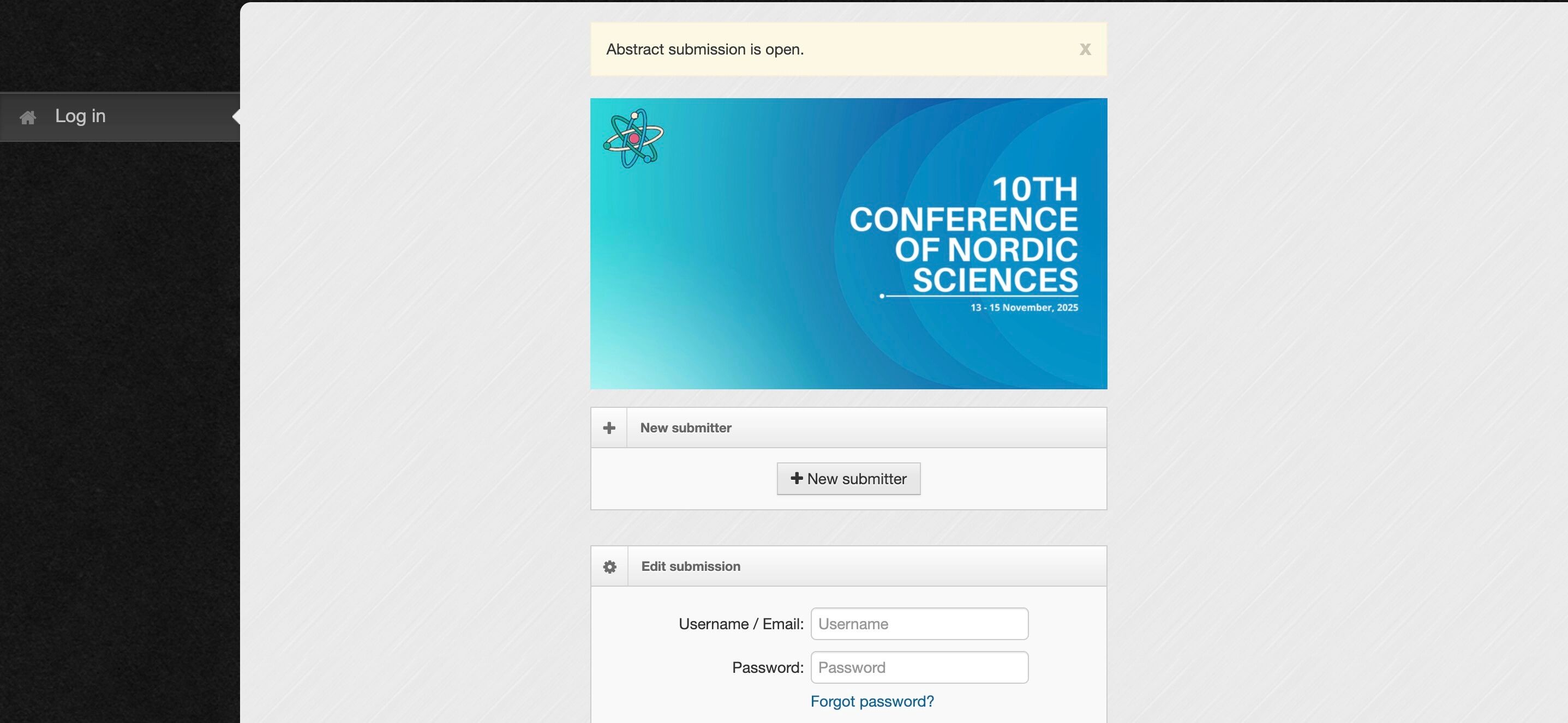Viewport: 1568px width, 723px height.
Task: Click the conference date text on banner
Action: [x=1024, y=308]
